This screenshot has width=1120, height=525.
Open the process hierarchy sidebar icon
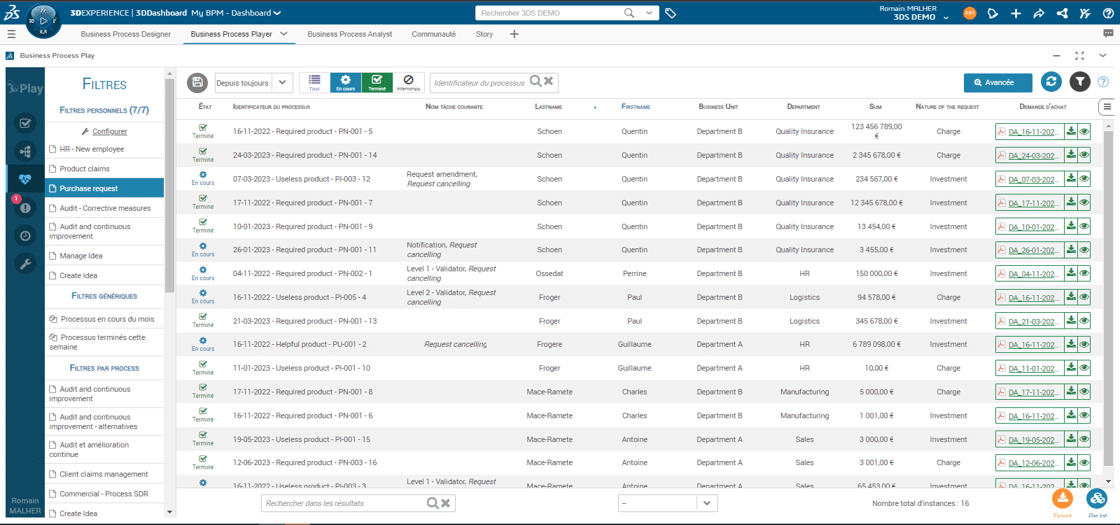(x=25, y=151)
